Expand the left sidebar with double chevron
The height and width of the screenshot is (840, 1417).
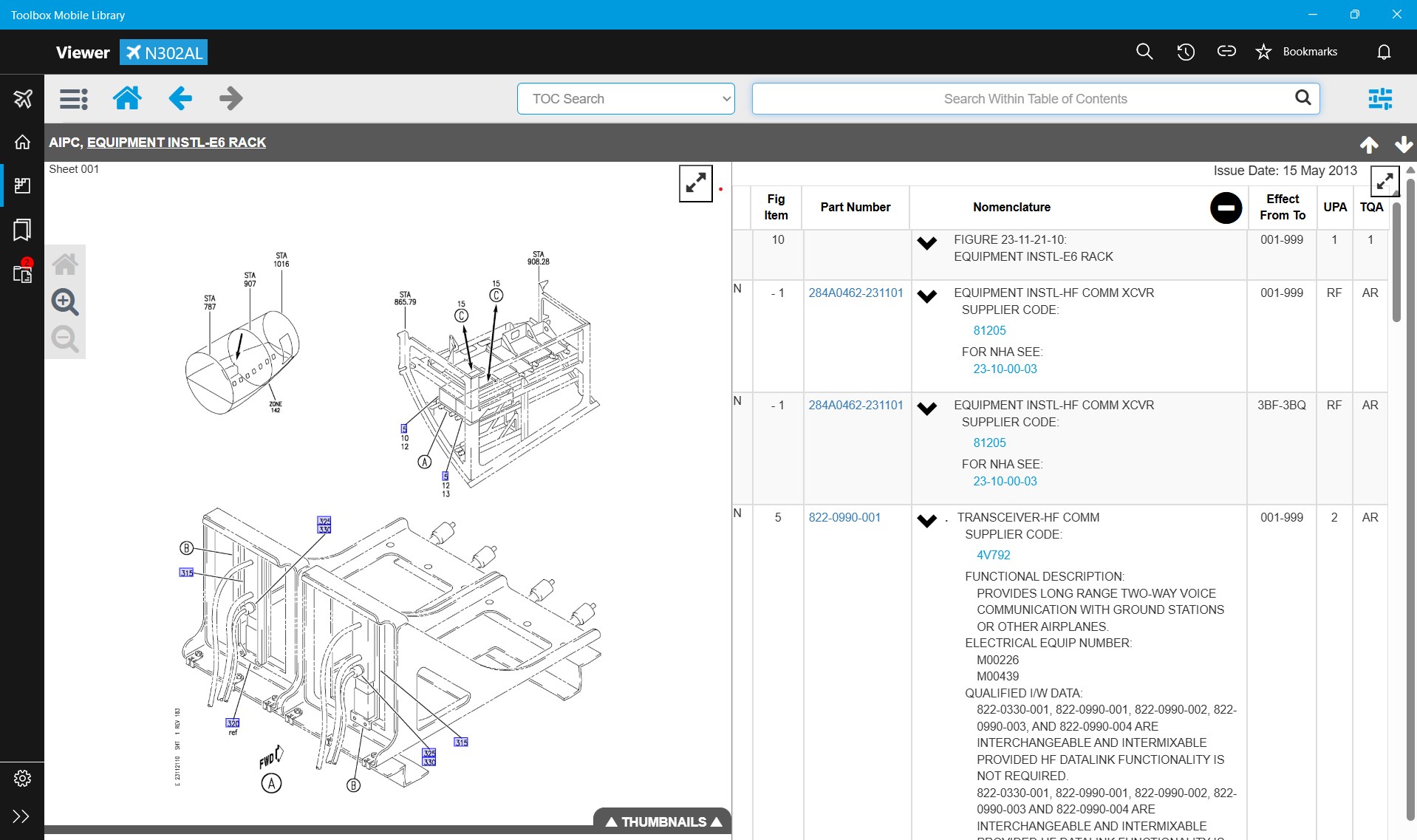[x=21, y=816]
